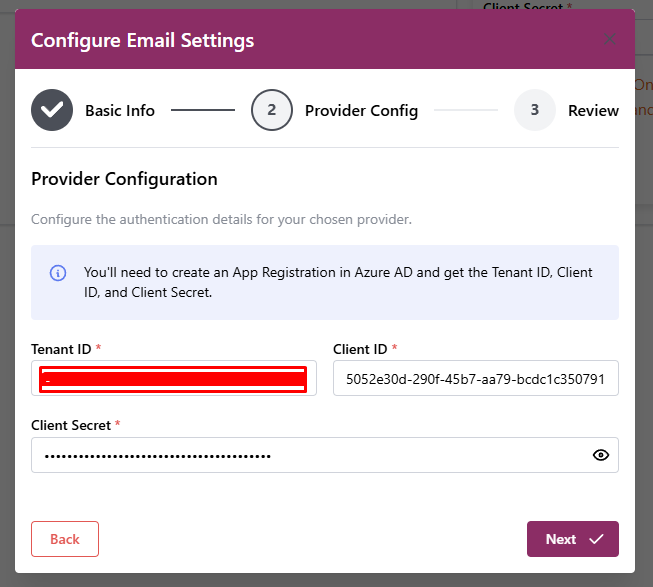
Task: Click the info icon in Azure notice
Action: click(x=58, y=273)
